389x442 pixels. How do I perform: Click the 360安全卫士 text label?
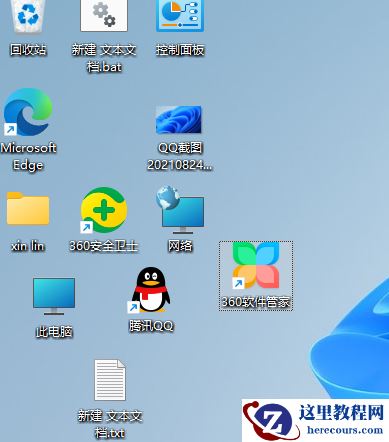tap(104, 246)
